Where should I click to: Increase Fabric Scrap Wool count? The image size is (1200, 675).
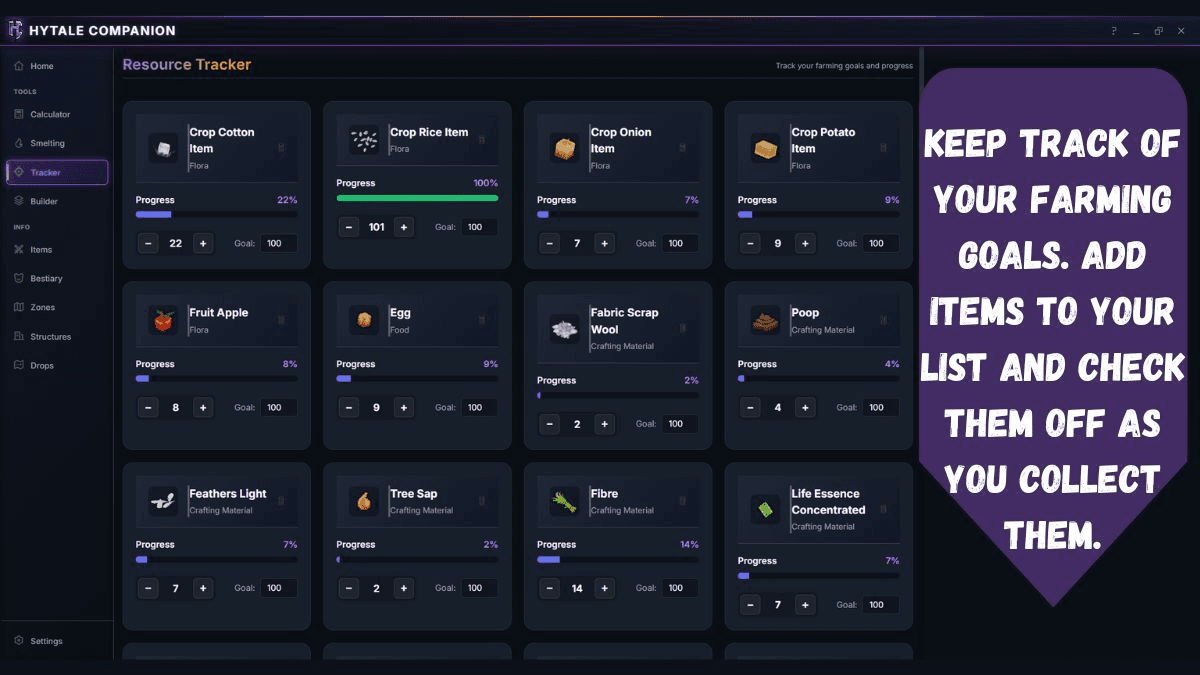point(604,424)
